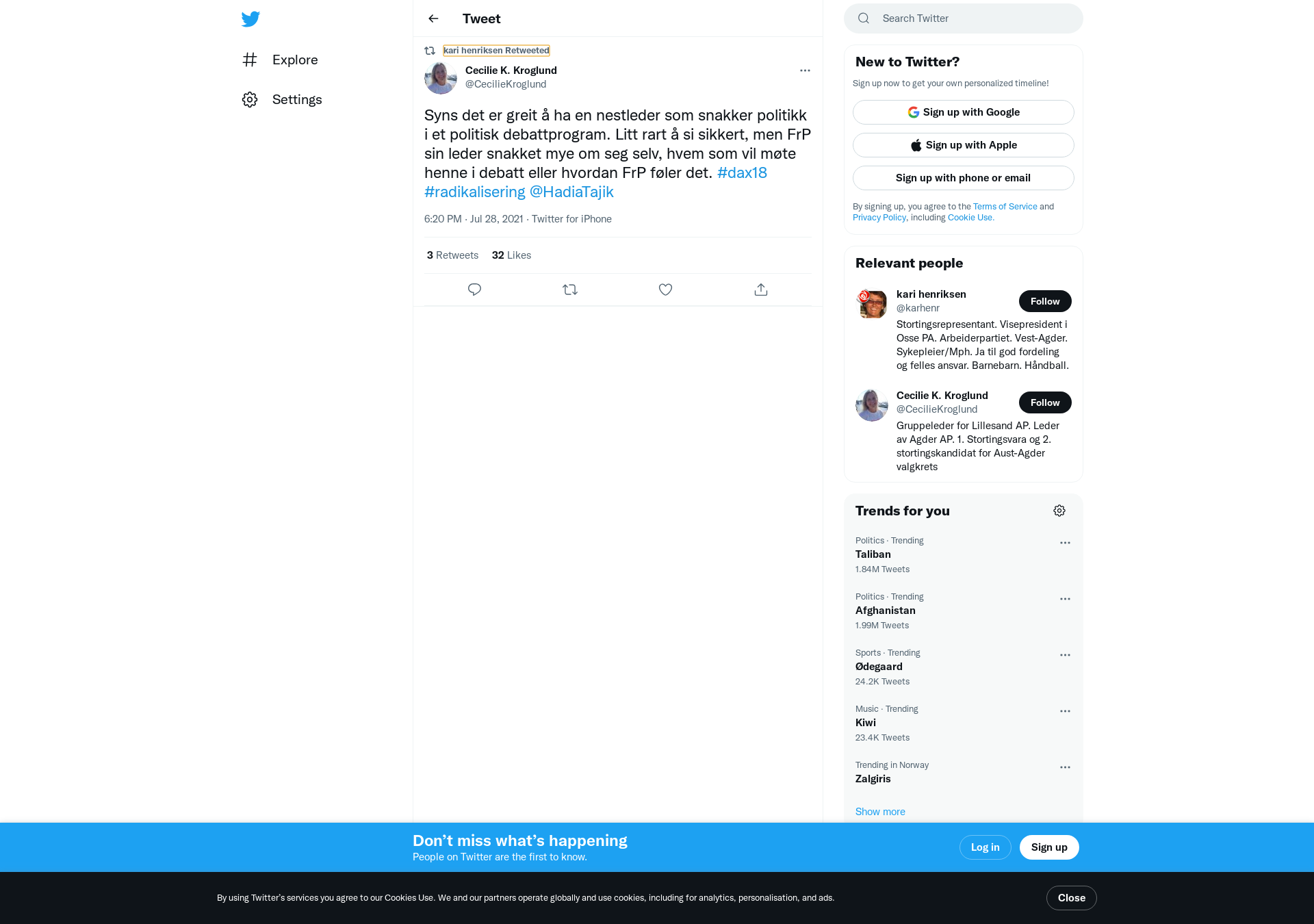Go back using the arrow icon
1314x924 pixels.
pos(433,18)
